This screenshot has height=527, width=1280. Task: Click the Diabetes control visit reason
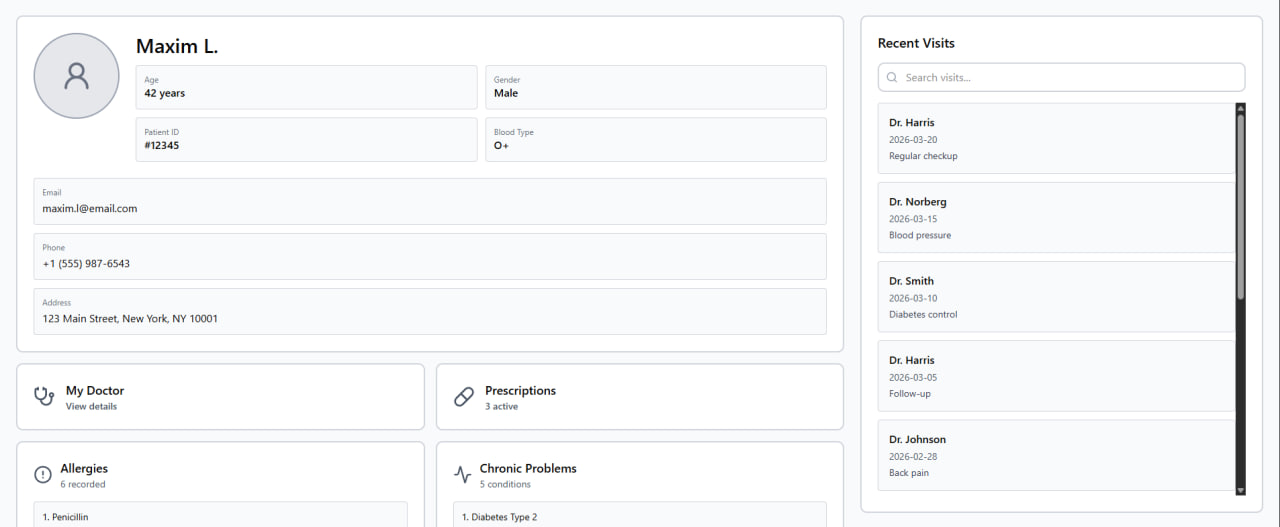pyautogui.click(x=923, y=314)
